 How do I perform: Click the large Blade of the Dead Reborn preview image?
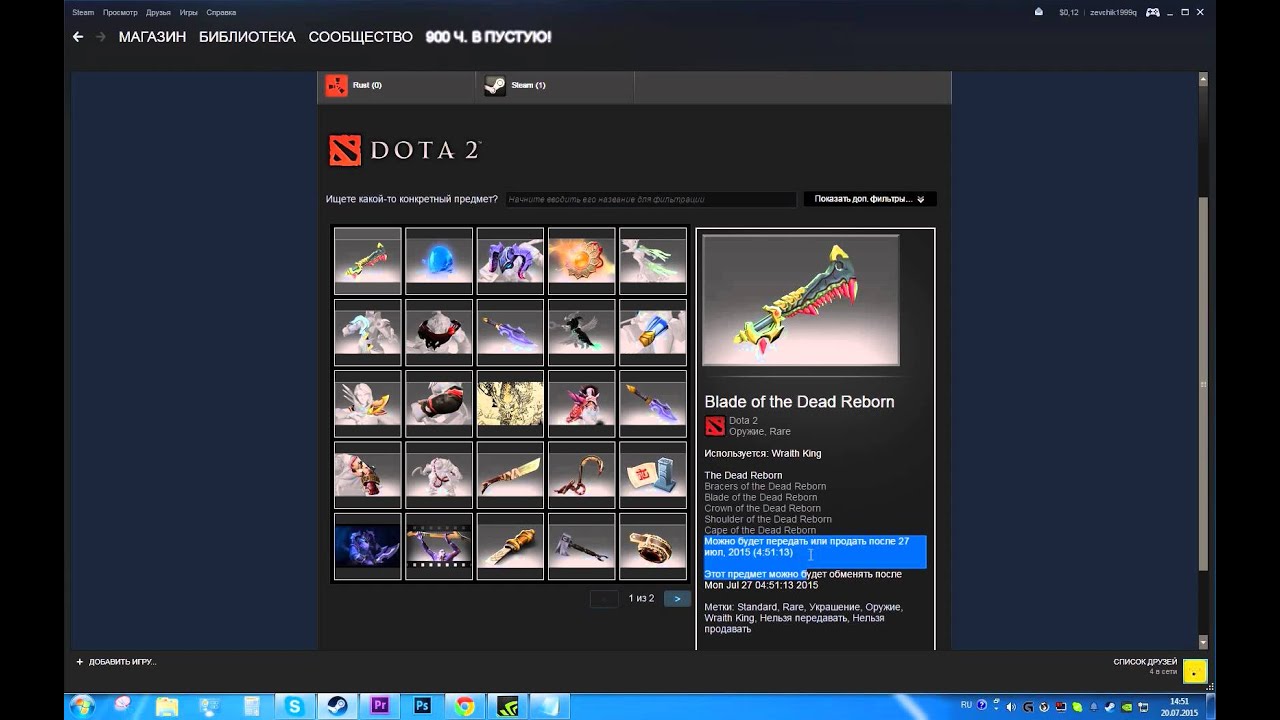click(801, 300)
